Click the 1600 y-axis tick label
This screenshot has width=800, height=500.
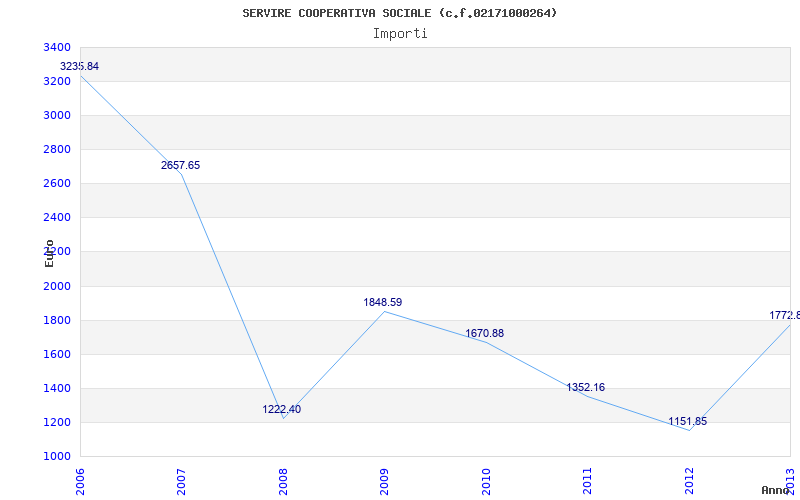[x=57, y=355]
